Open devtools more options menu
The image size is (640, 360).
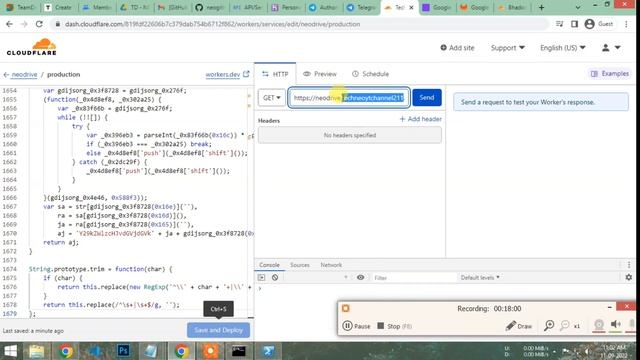pos(629,265)
